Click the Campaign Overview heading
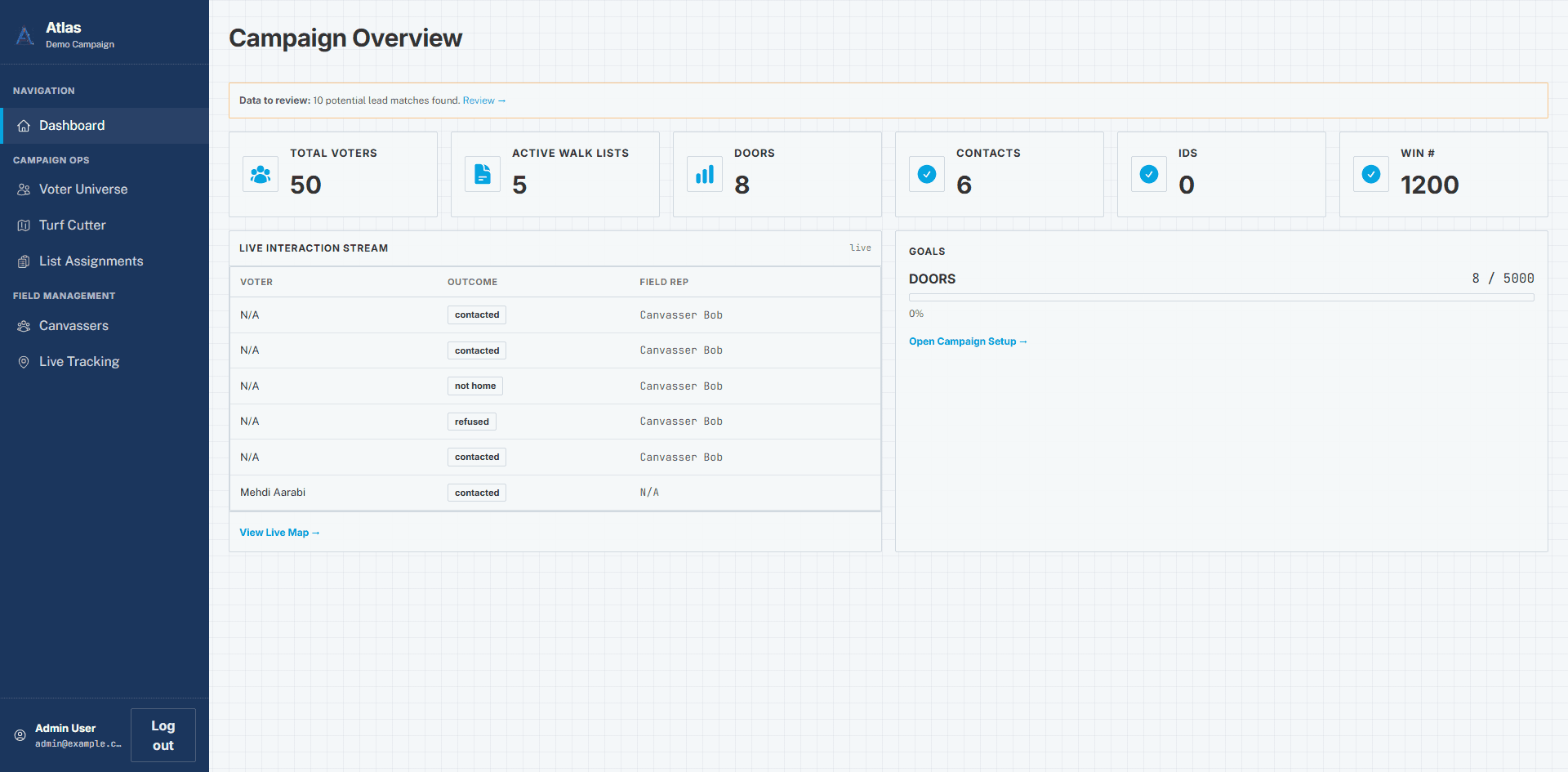 345,38
